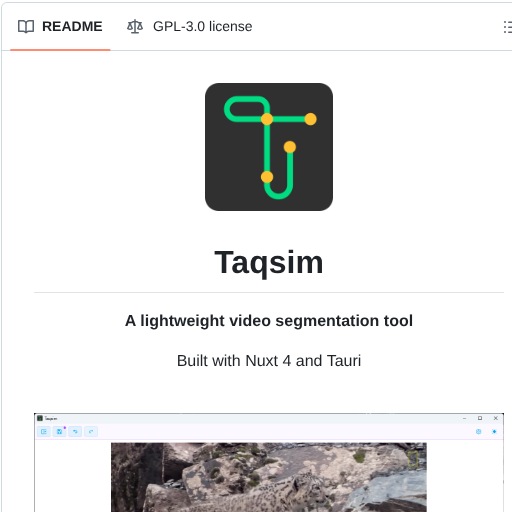Open the app screenshot preview image
Image resolution: width=512 pixels, height=512 pixels.
(x=269, y=462)
